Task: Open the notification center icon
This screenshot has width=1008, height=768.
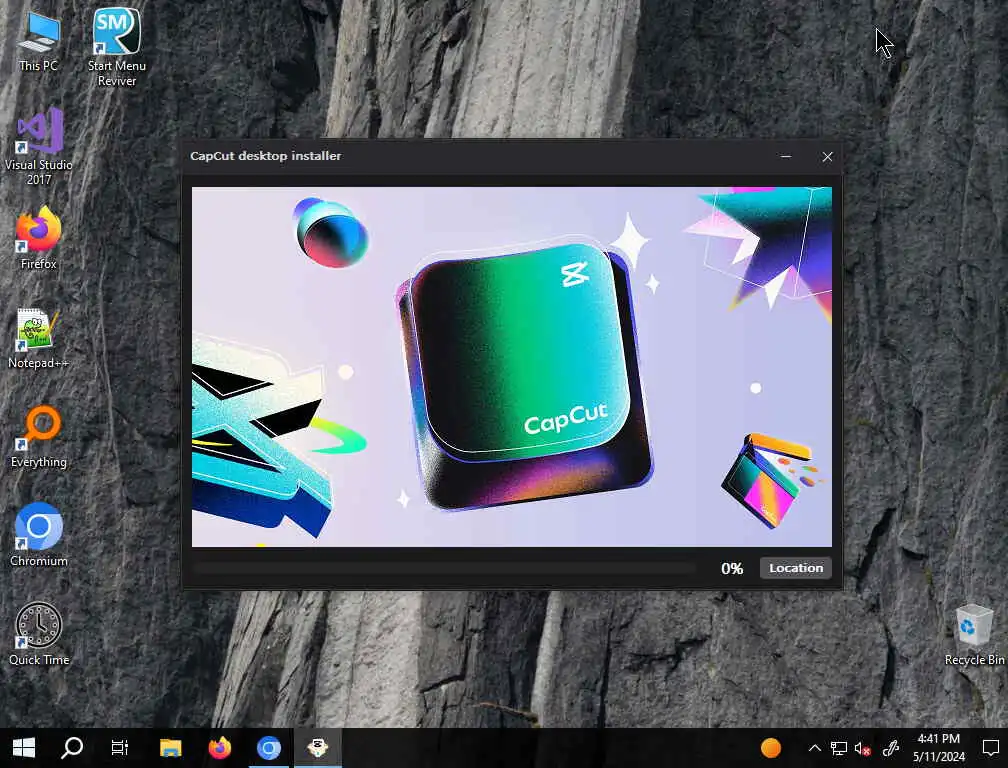Action: click(991, 748)
